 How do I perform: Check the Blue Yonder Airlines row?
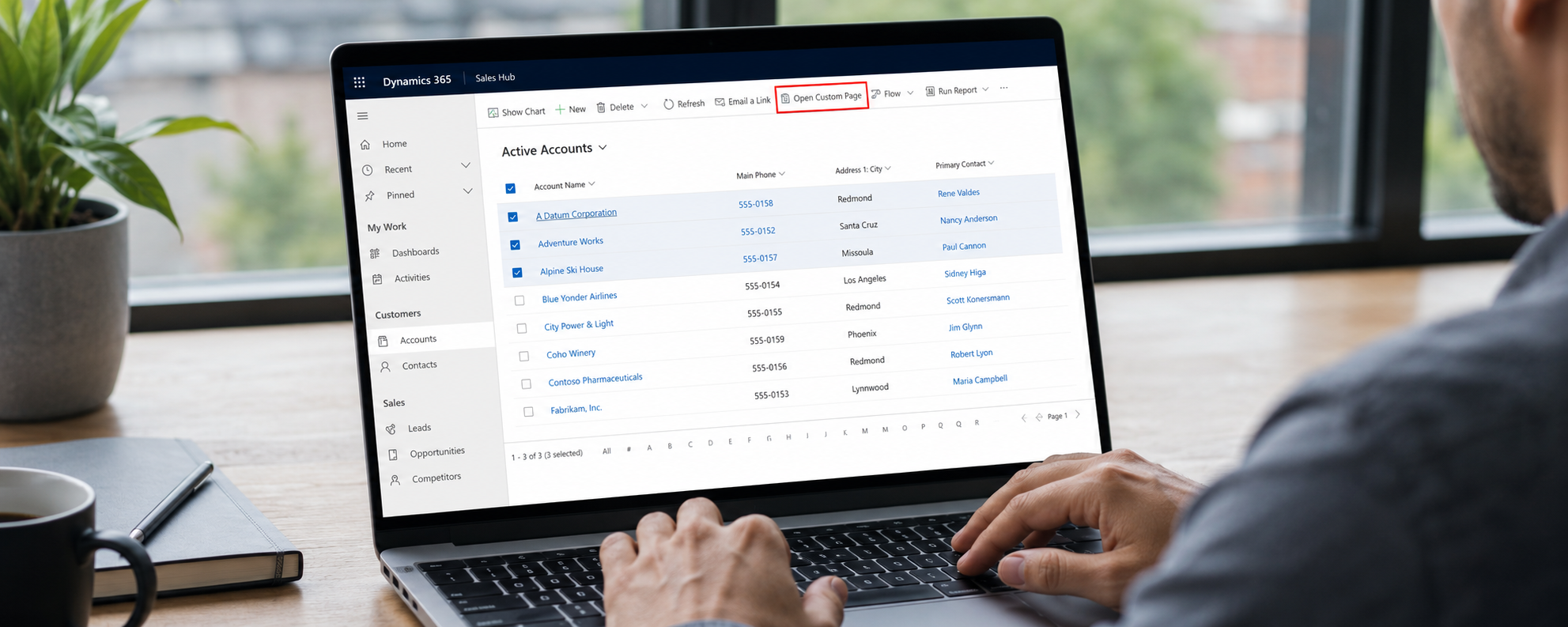pyautogui.click(x=520, y=300)
